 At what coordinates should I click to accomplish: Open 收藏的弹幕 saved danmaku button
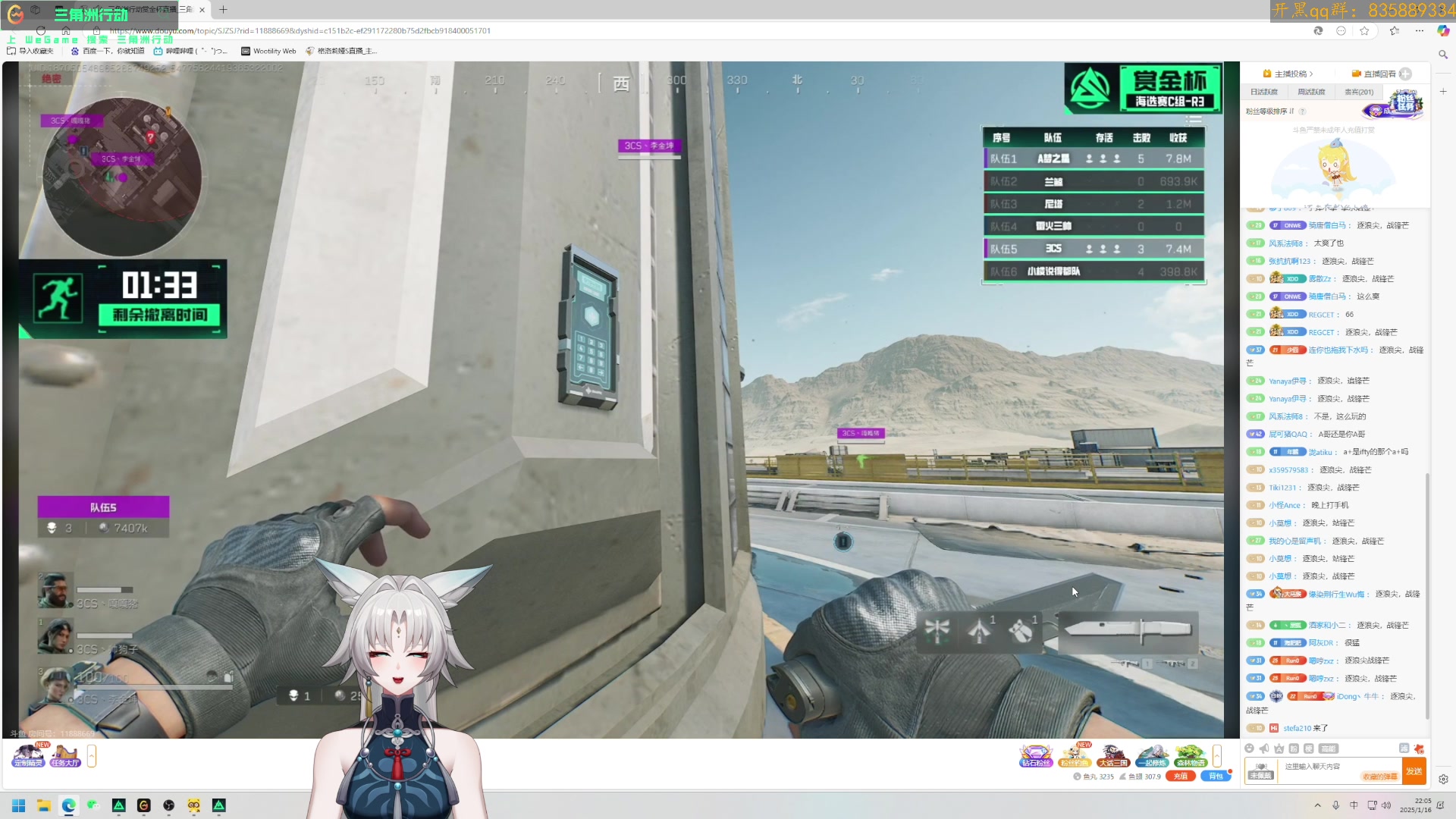tap(1380, 777)
